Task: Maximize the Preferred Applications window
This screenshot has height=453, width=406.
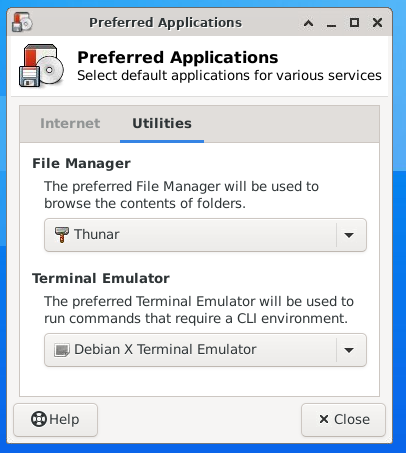Action: 354,23
